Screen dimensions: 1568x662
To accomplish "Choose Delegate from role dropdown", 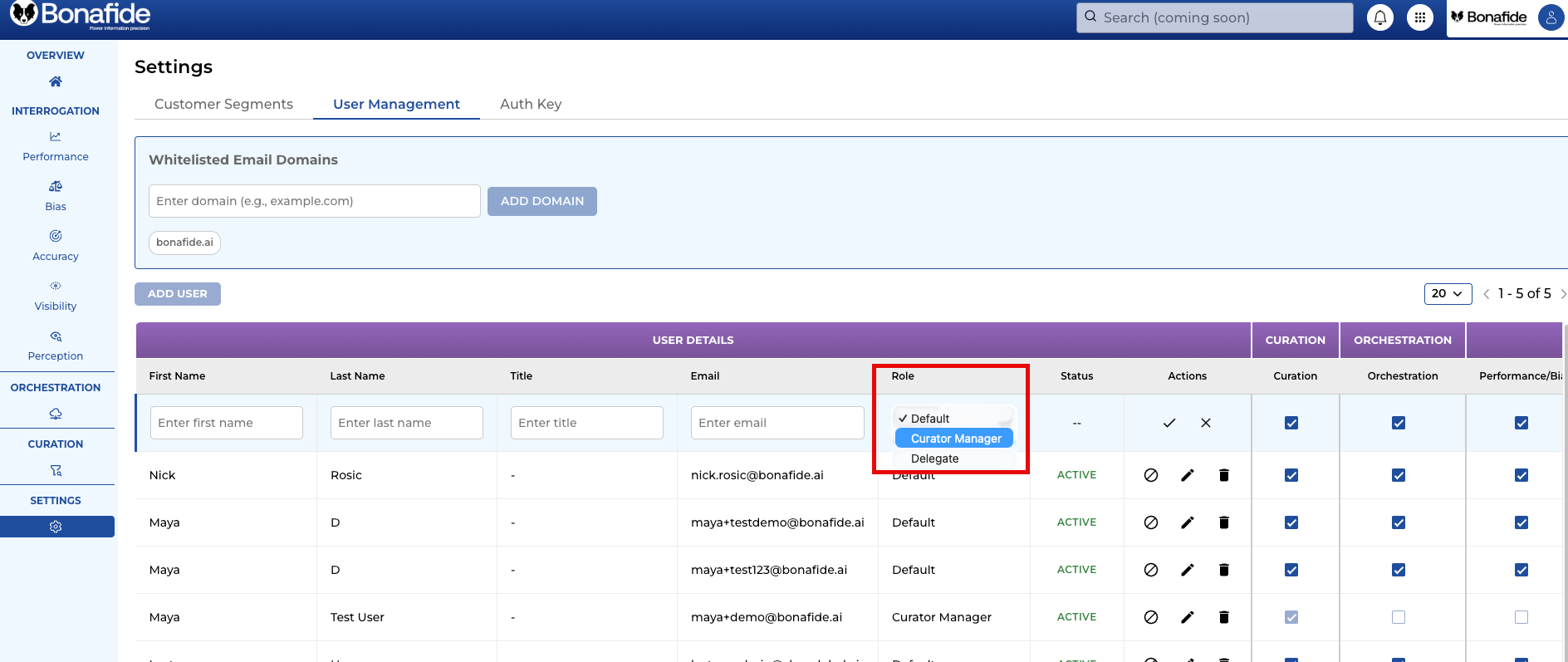I will 934,458.
